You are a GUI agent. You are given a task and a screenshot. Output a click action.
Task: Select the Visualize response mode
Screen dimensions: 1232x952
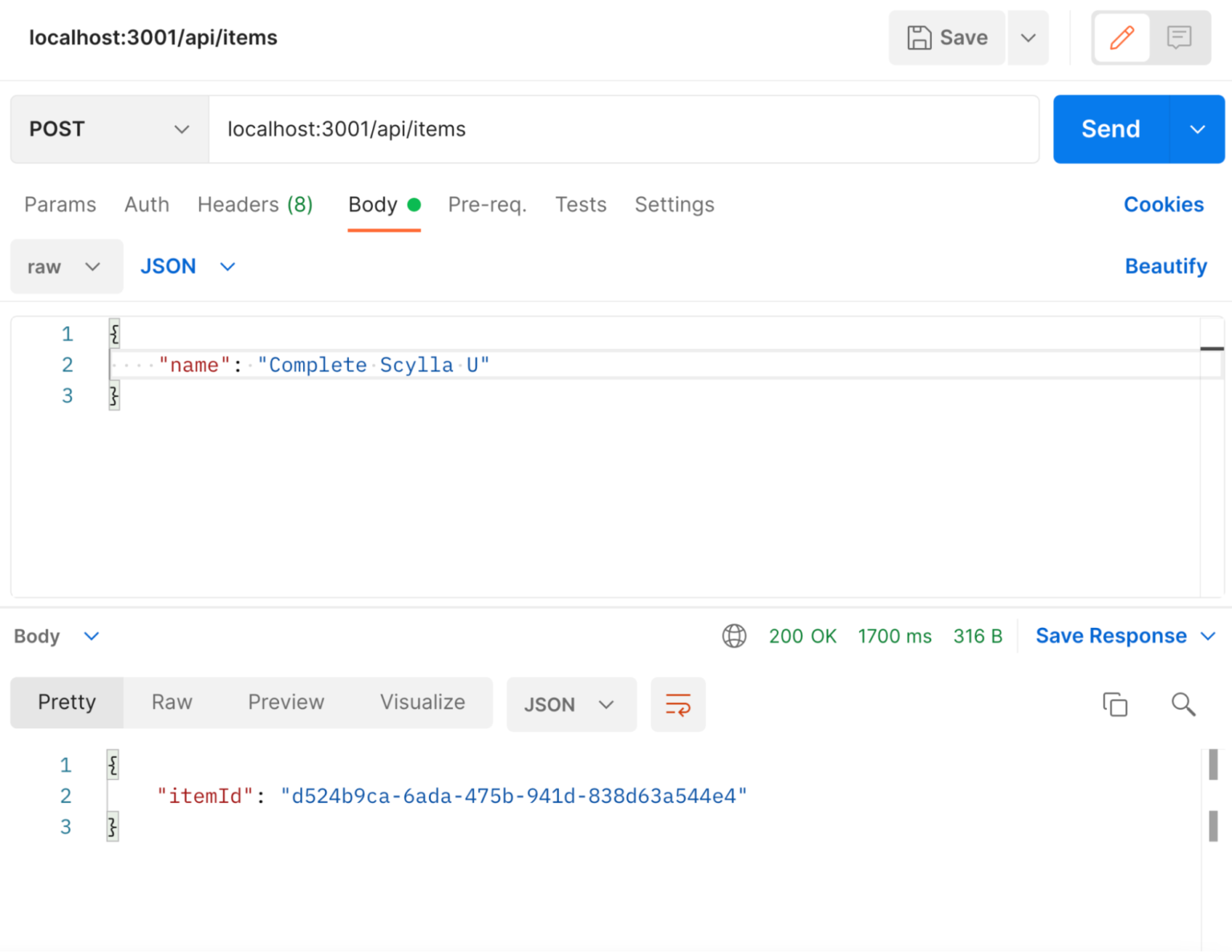pos(423,702)
